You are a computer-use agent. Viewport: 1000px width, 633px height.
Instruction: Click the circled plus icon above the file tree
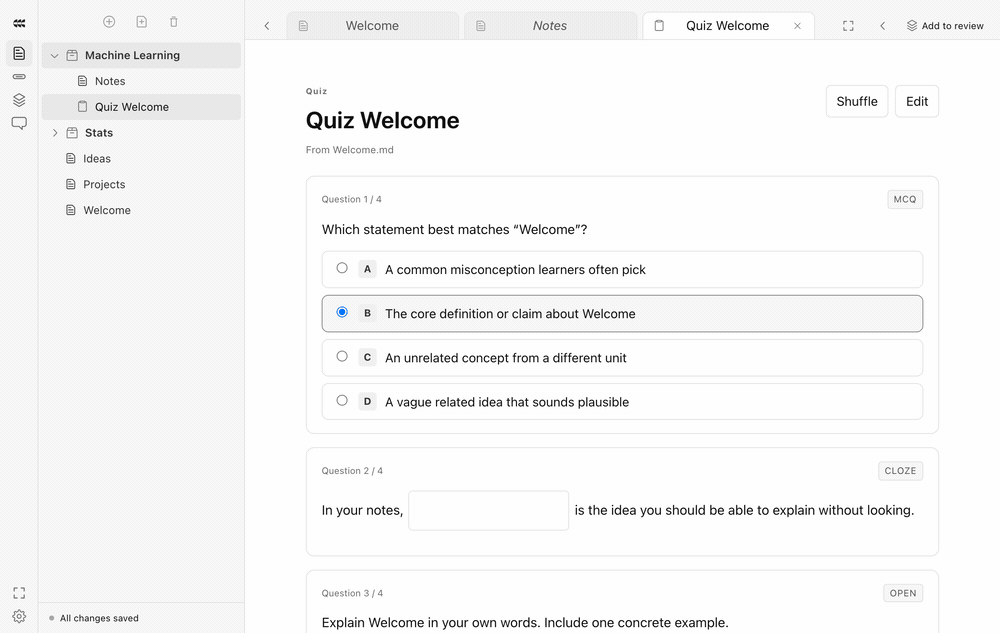(109, 22)
